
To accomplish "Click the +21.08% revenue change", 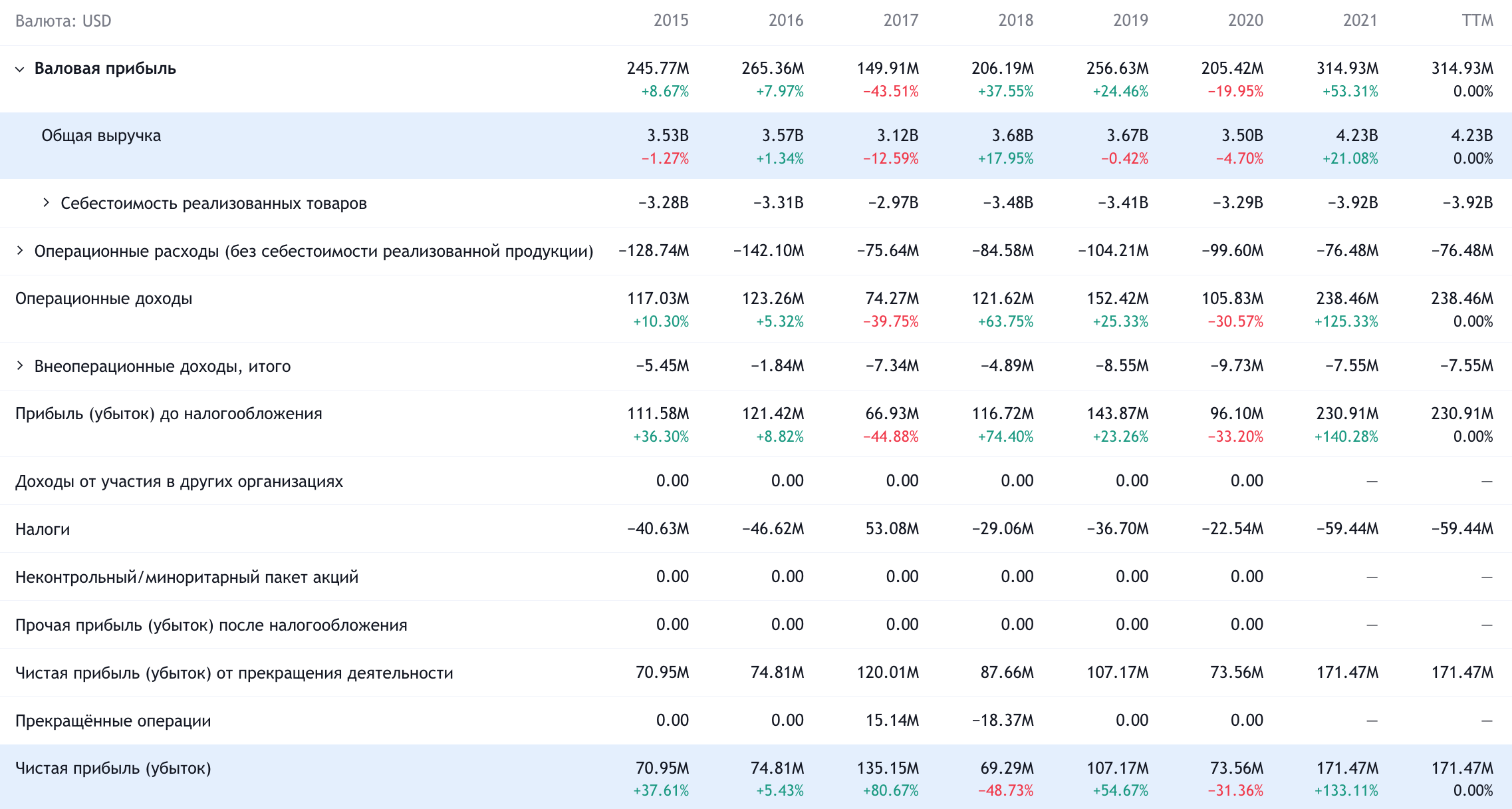I will [x=1350, y=159].
